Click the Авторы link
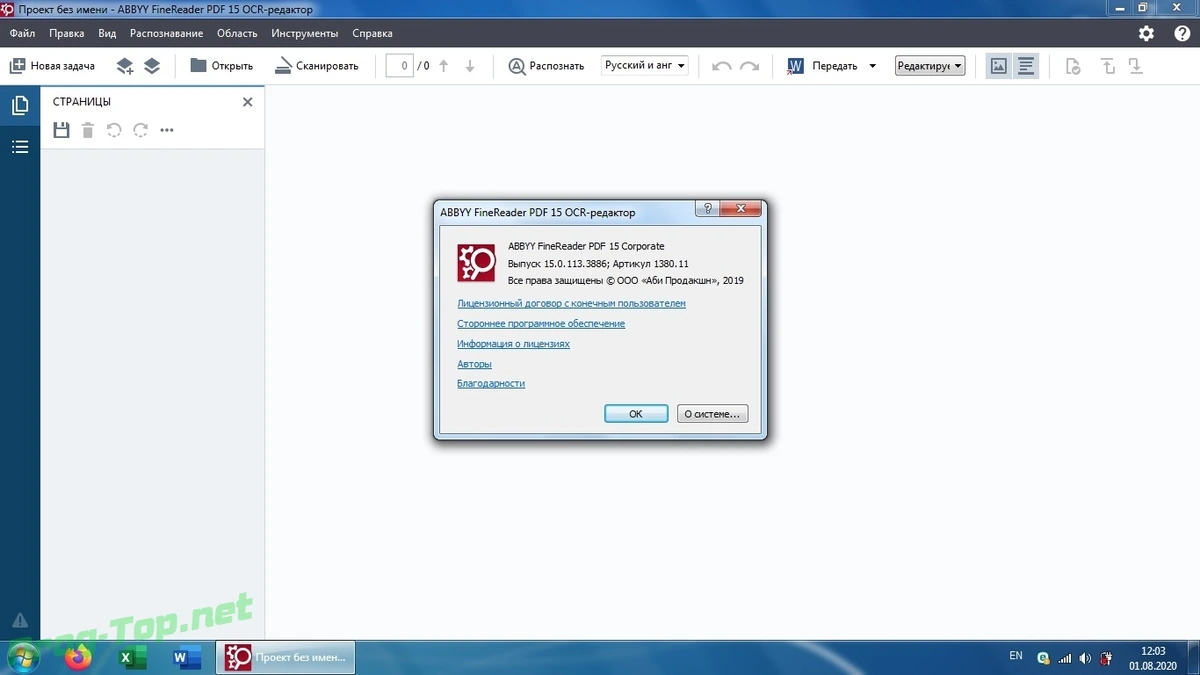This screenshot has height=675, width=1200. coord(474,364)
